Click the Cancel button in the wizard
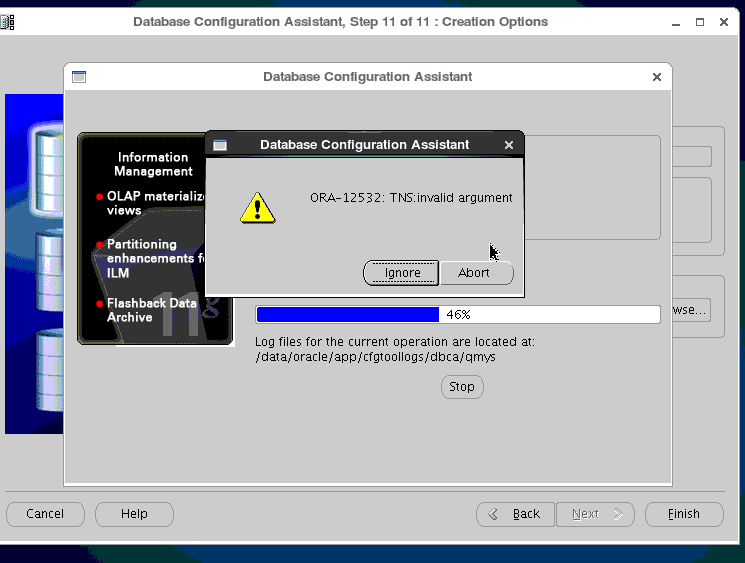745x563 pixels. tap(45, 514)
